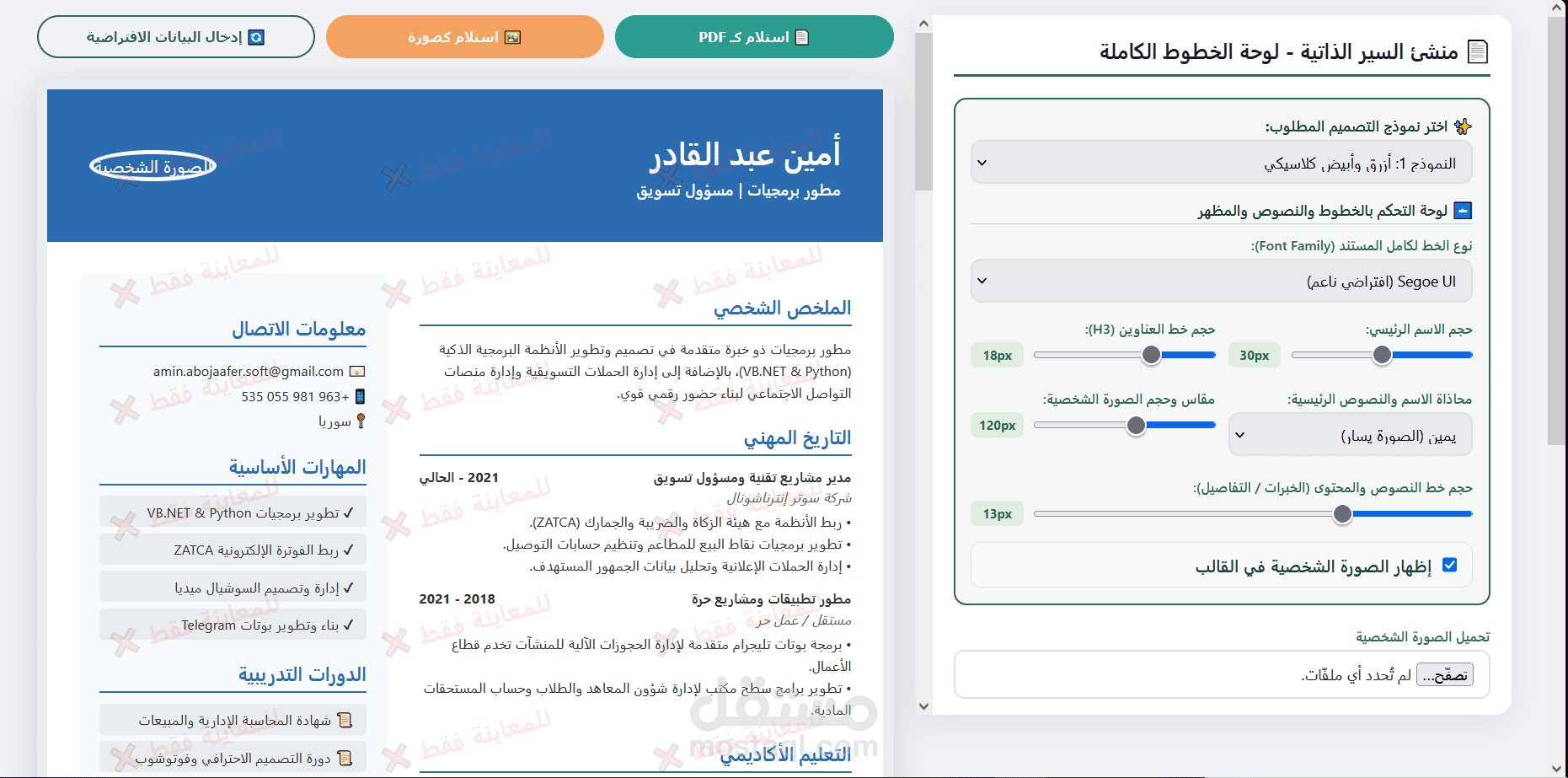This screenshot has height=778, width=1568.
Task: Click the الصورة الشخصية photo placeholder in the header
Action: 153,167
